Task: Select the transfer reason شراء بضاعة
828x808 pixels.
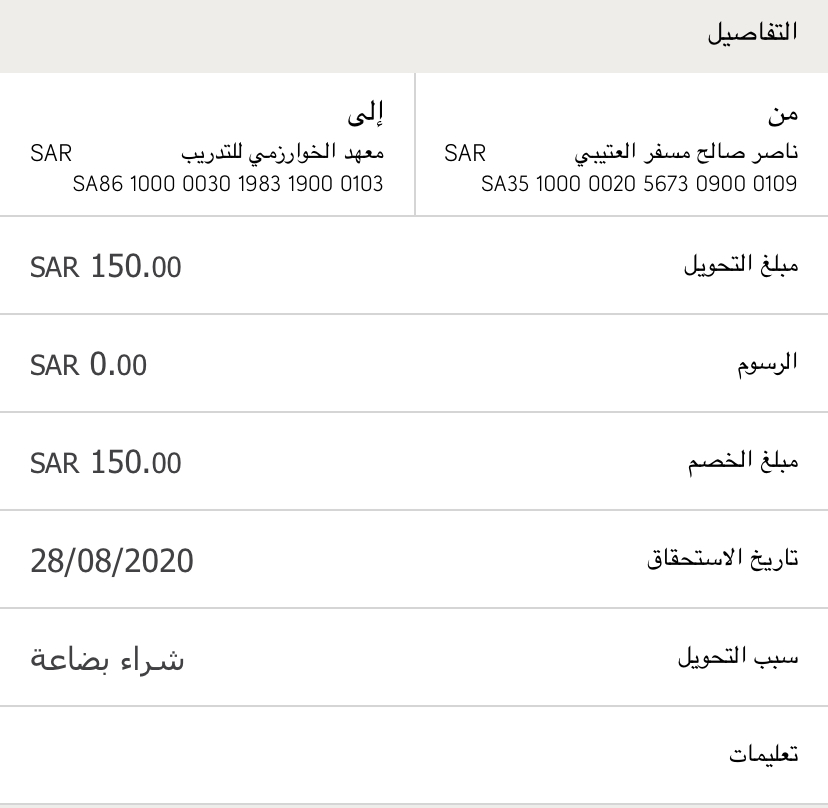Action: [108, 659]
